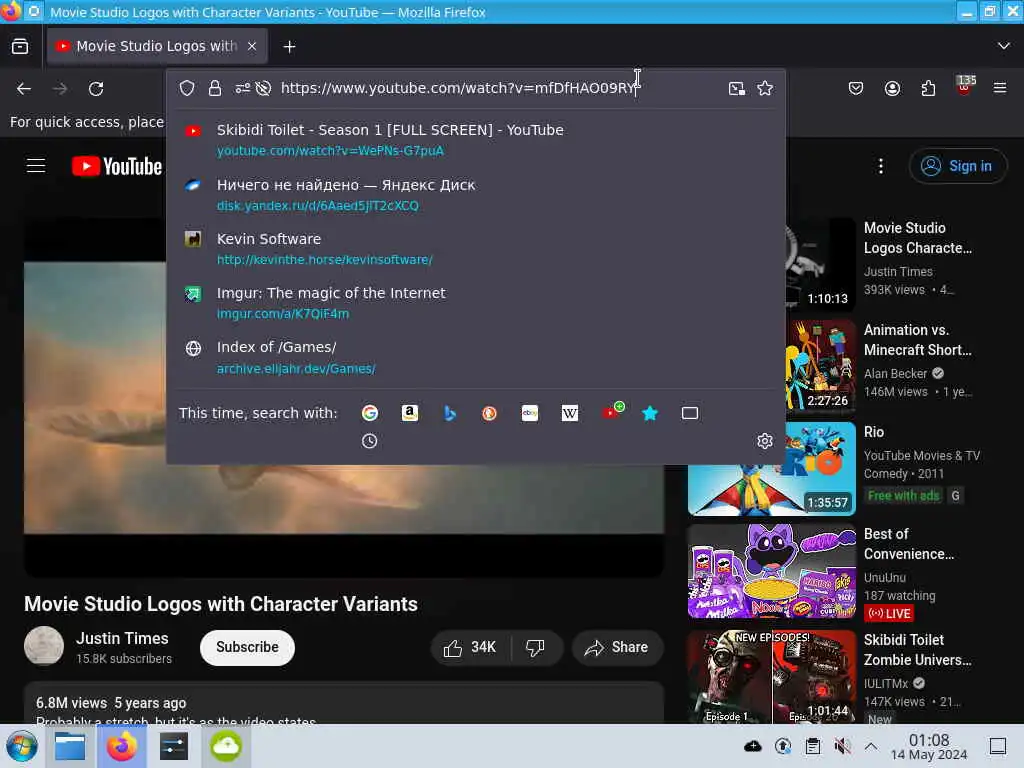
Task: Click Firefox icon in taskbar
Action: (x=121, y=746)
